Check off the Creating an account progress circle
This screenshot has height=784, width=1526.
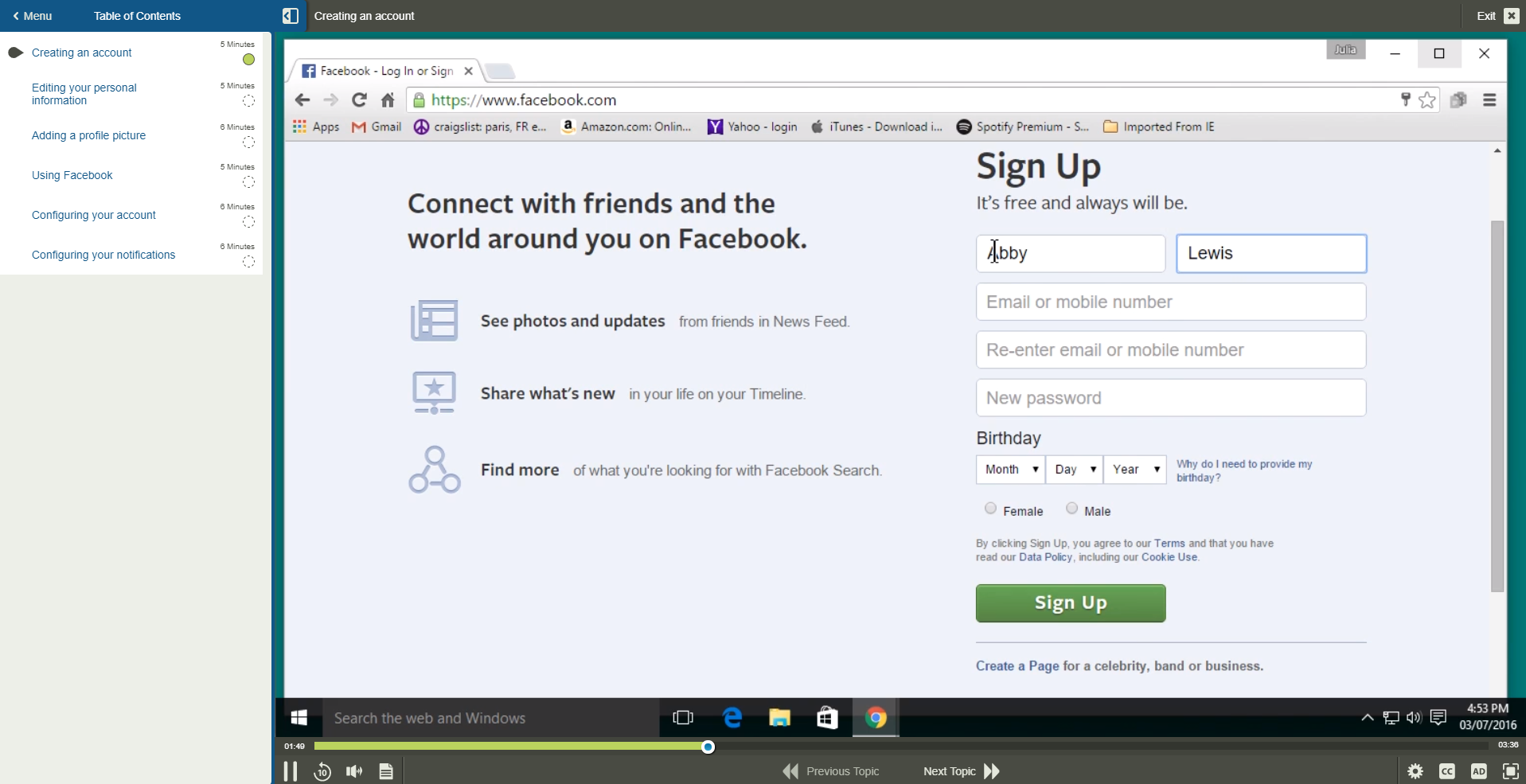click(x=248, y=60)
